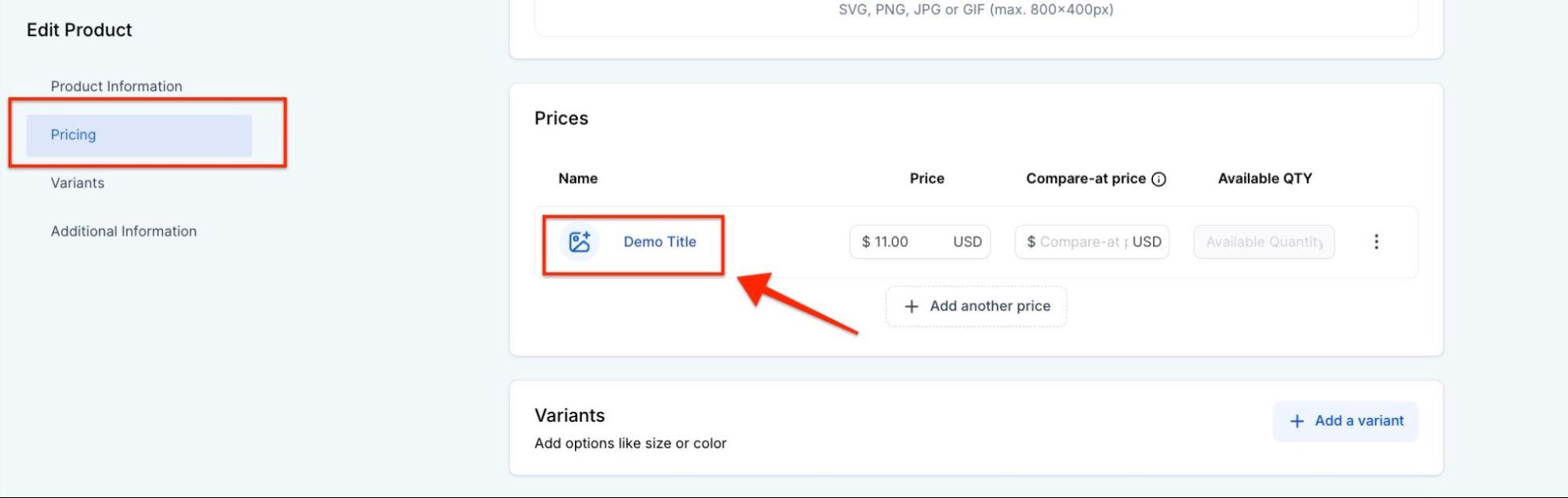Click the USD label in the Compare-at field
The image size is (1568, 498).
point(1147,242)
